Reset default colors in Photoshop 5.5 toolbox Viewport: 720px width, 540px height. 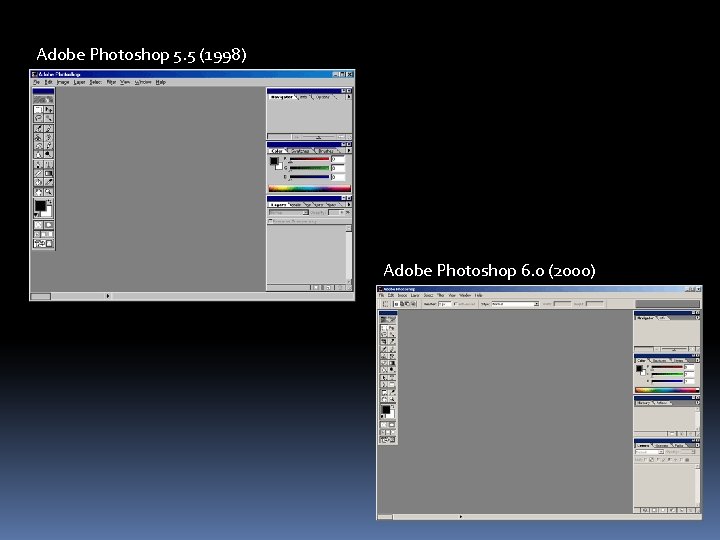[37, 215]
